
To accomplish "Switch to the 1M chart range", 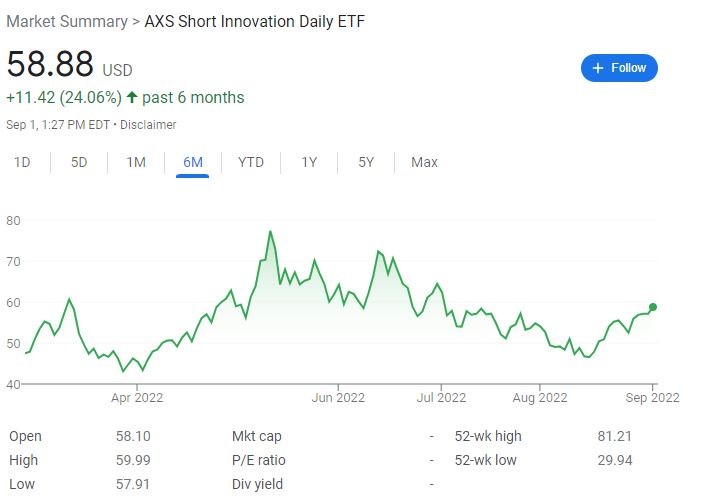I will click(x=136, y=162).
